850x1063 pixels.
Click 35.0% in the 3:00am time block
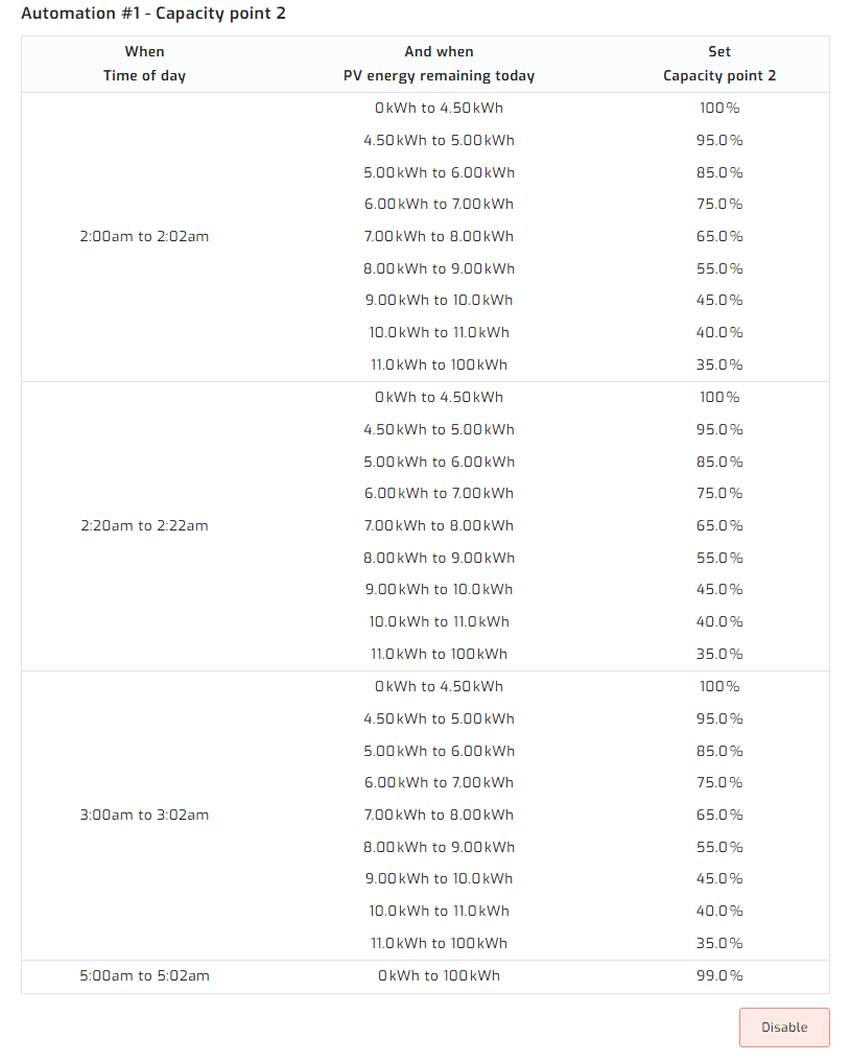[719, 943]
